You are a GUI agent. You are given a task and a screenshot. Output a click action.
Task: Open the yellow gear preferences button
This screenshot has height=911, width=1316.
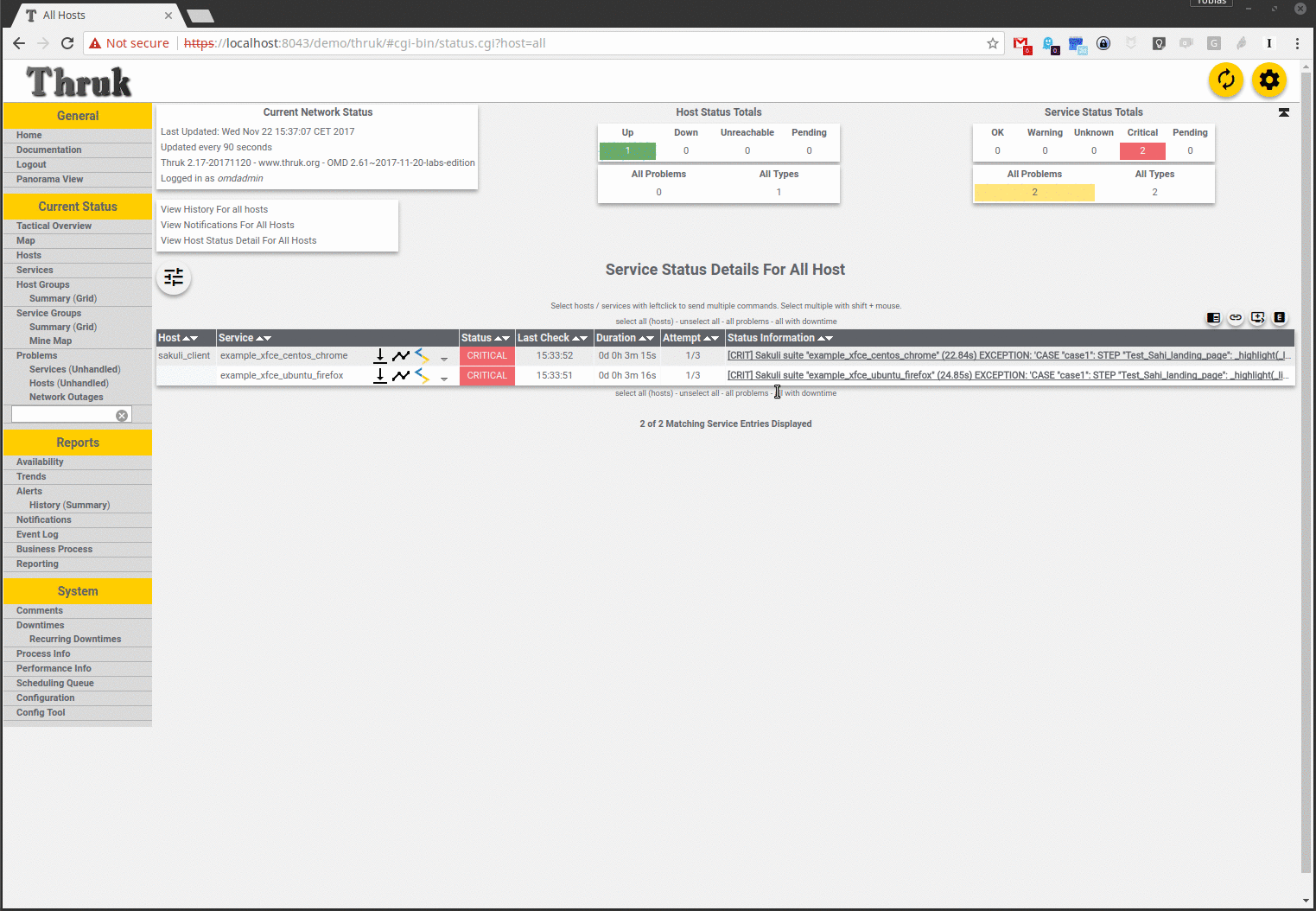coord(1268,80)
